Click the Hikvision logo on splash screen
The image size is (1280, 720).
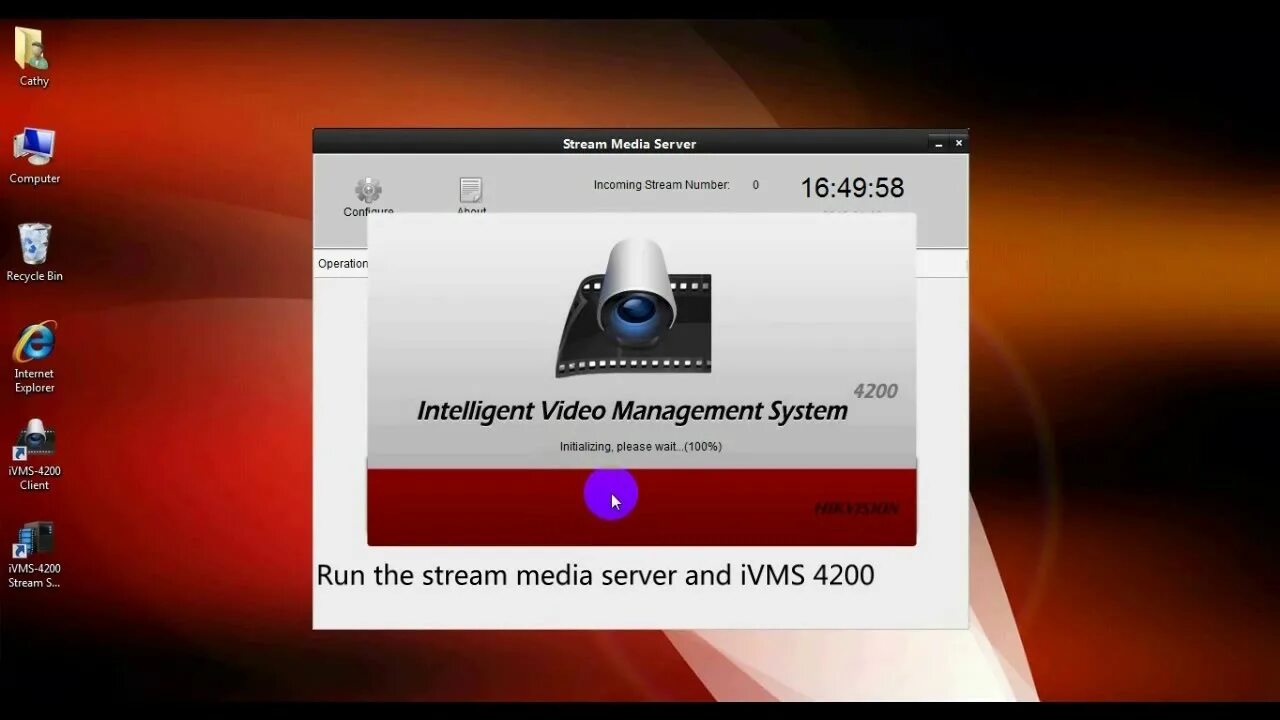pos(856,508)
